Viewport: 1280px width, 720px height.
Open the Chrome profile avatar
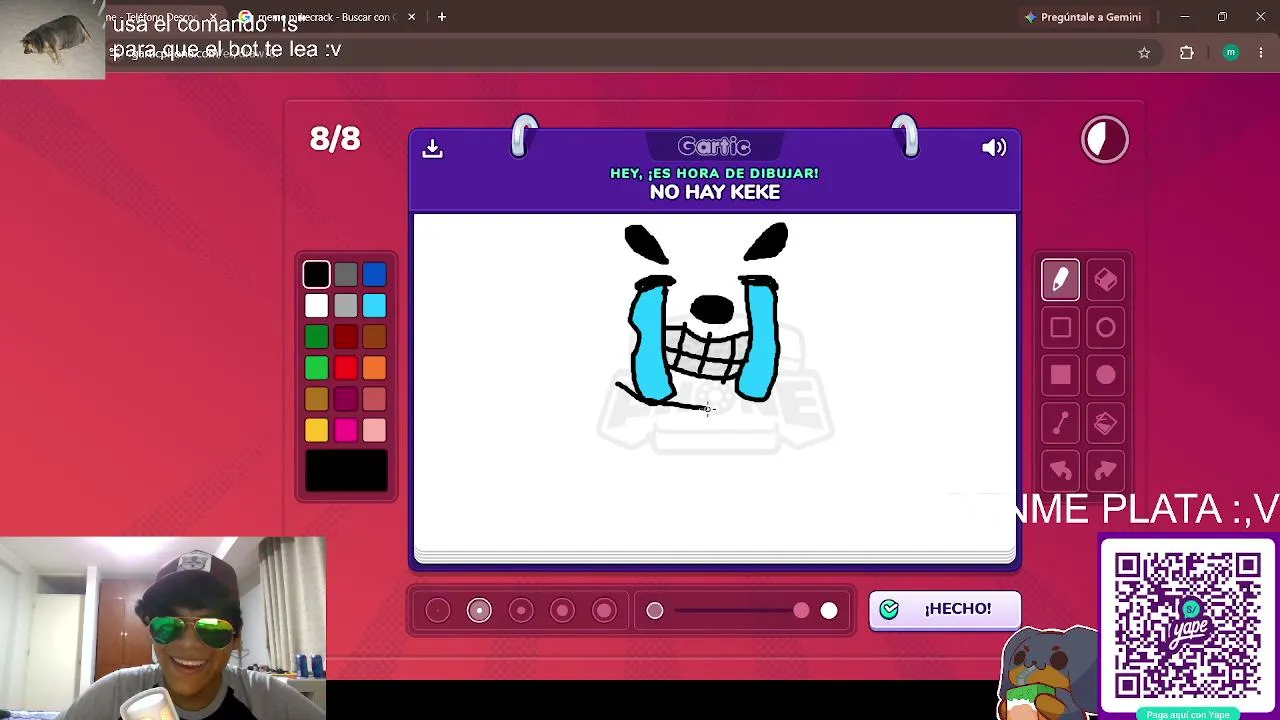coord(1231,53)
